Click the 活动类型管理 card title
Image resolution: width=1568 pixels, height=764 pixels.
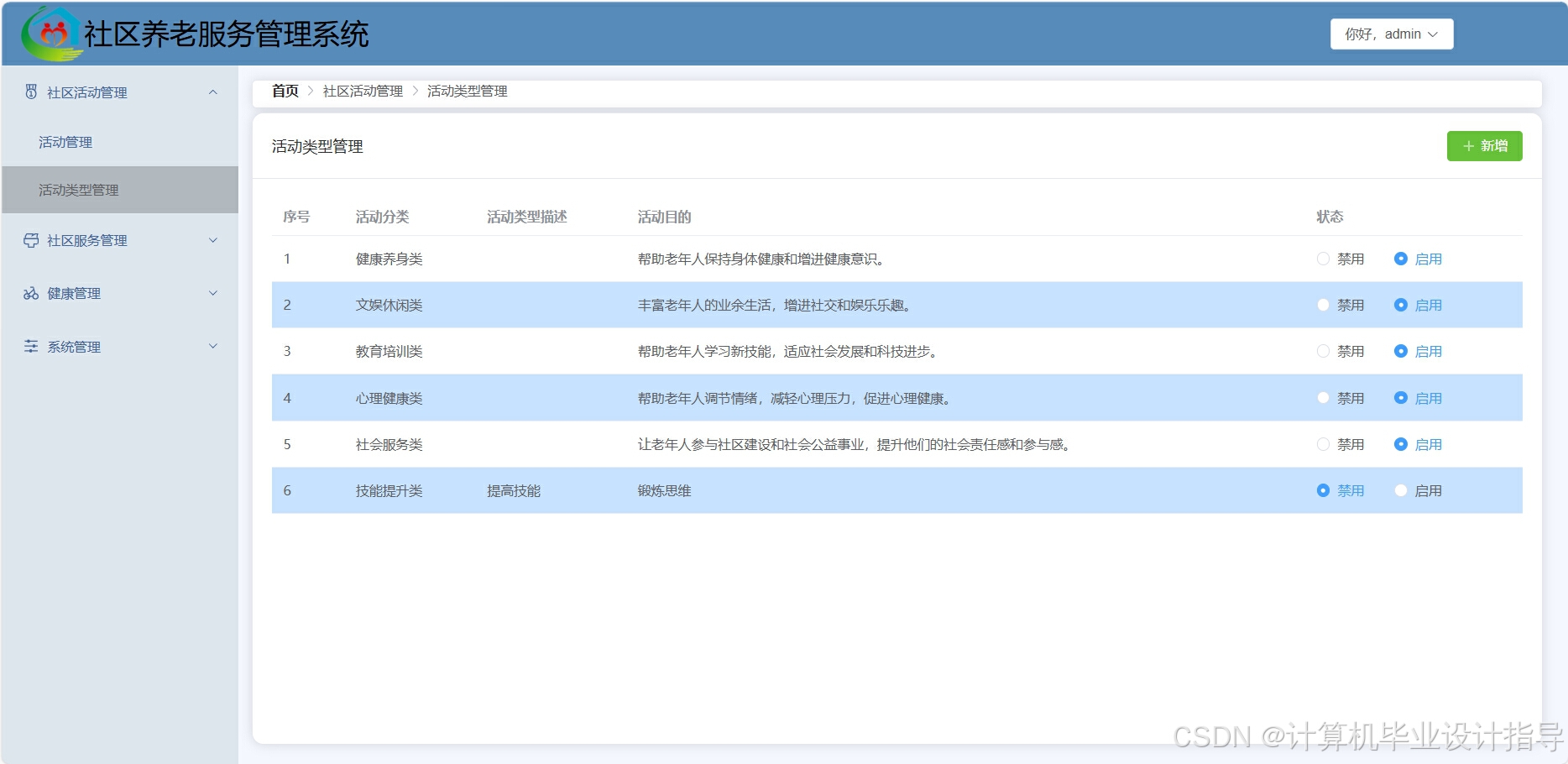pos(317,146)
